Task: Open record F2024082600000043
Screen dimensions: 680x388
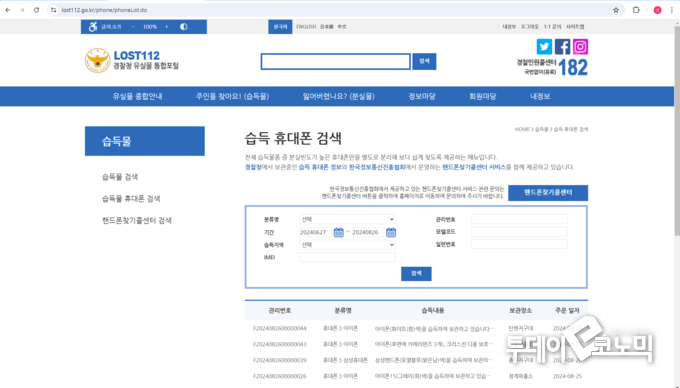Action: pos(280,344)
